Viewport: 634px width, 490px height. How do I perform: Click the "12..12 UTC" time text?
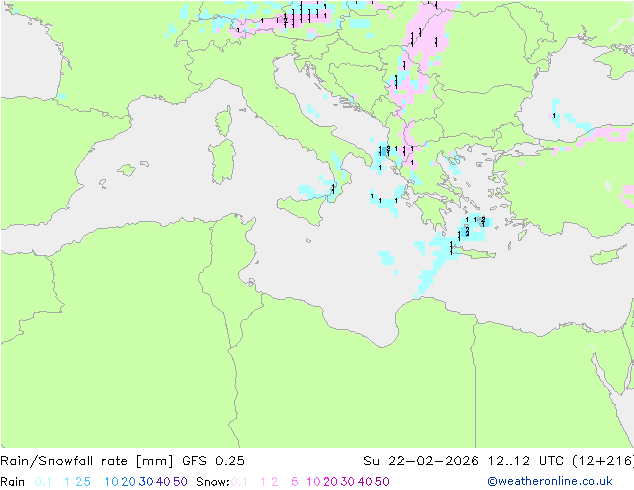point(526,461)
